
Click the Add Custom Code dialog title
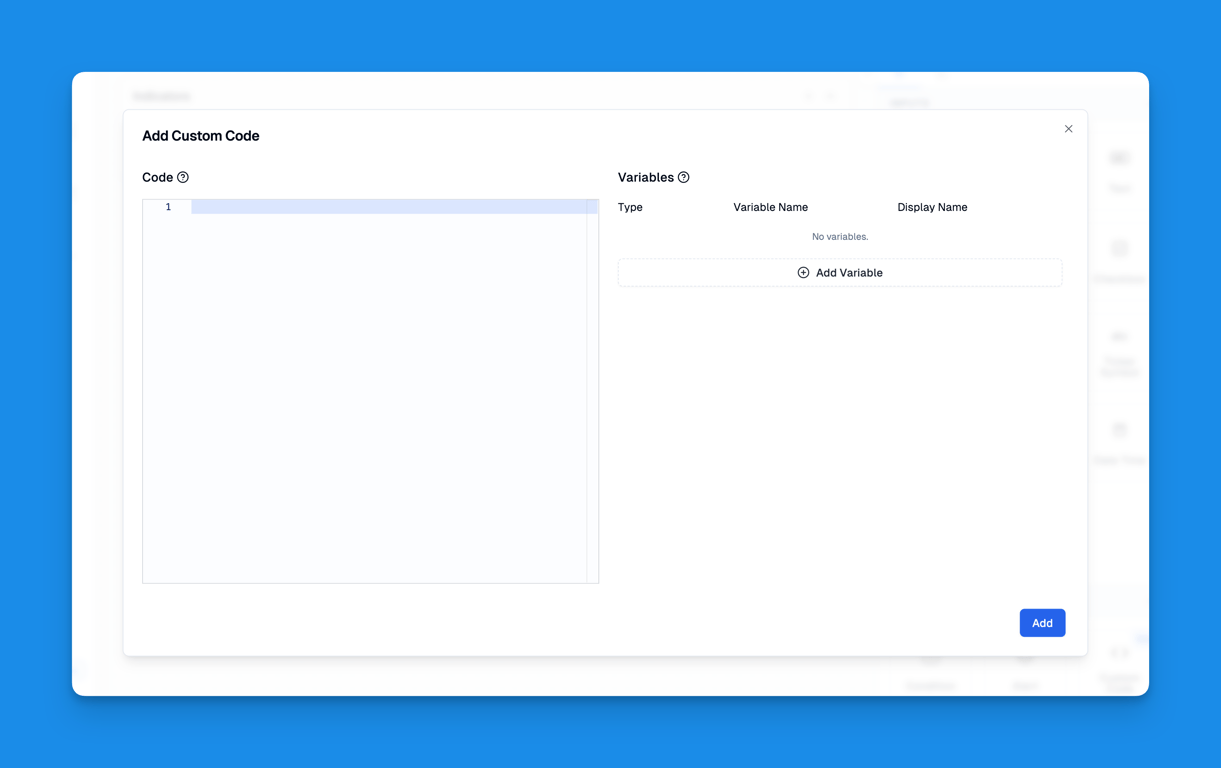pyautogui.click(x=201, y=136)
